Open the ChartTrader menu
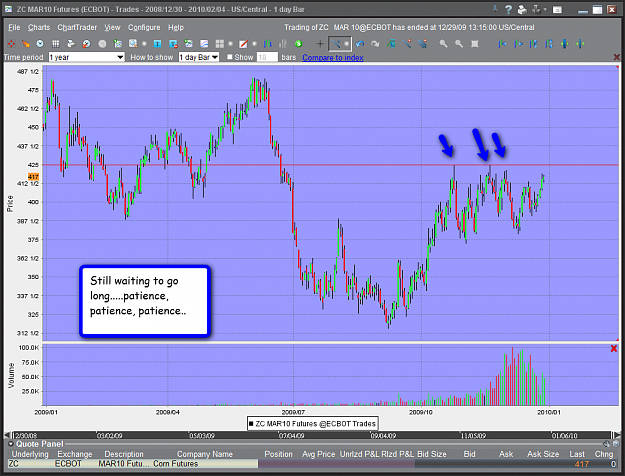The image size is (625, 476). (77, 27)
